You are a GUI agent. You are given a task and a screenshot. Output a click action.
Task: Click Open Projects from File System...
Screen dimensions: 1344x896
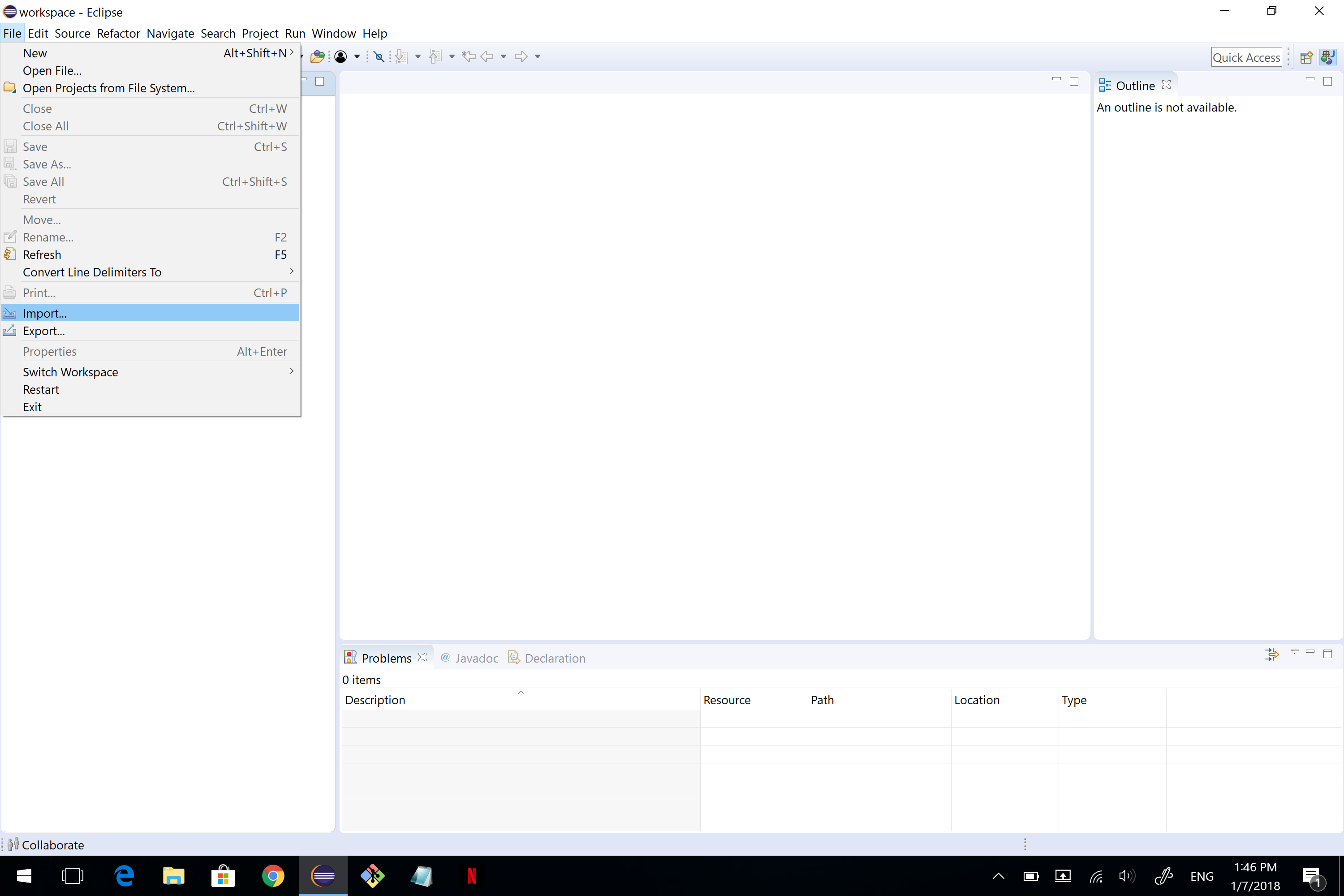point(108,88)
